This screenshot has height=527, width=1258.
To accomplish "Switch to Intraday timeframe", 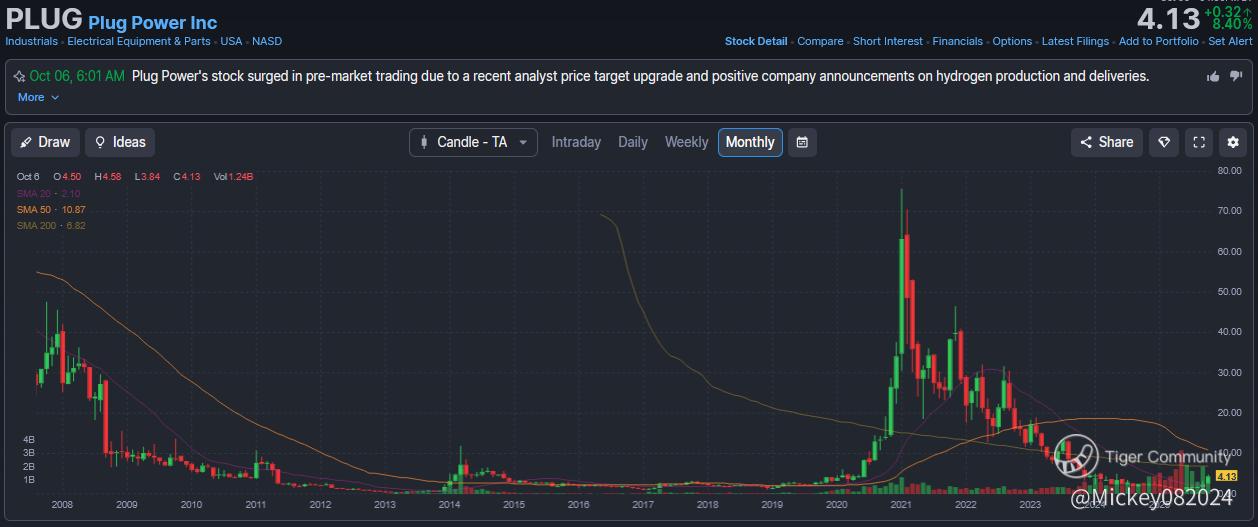I will click(x=576, y=142).
